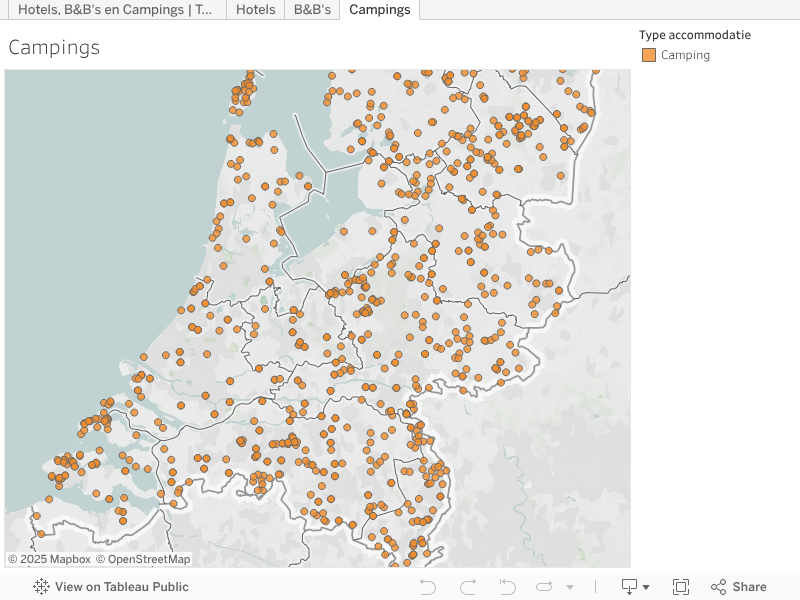
Task: Click the Revert icon
Action: pyautogui.click(x=507, y=587)
